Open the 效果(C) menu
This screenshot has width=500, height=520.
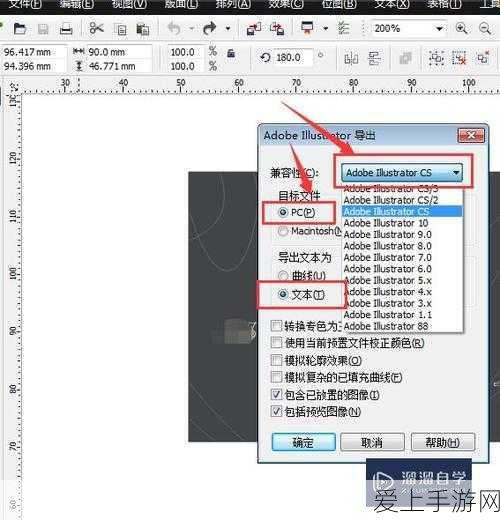(286, 4)
